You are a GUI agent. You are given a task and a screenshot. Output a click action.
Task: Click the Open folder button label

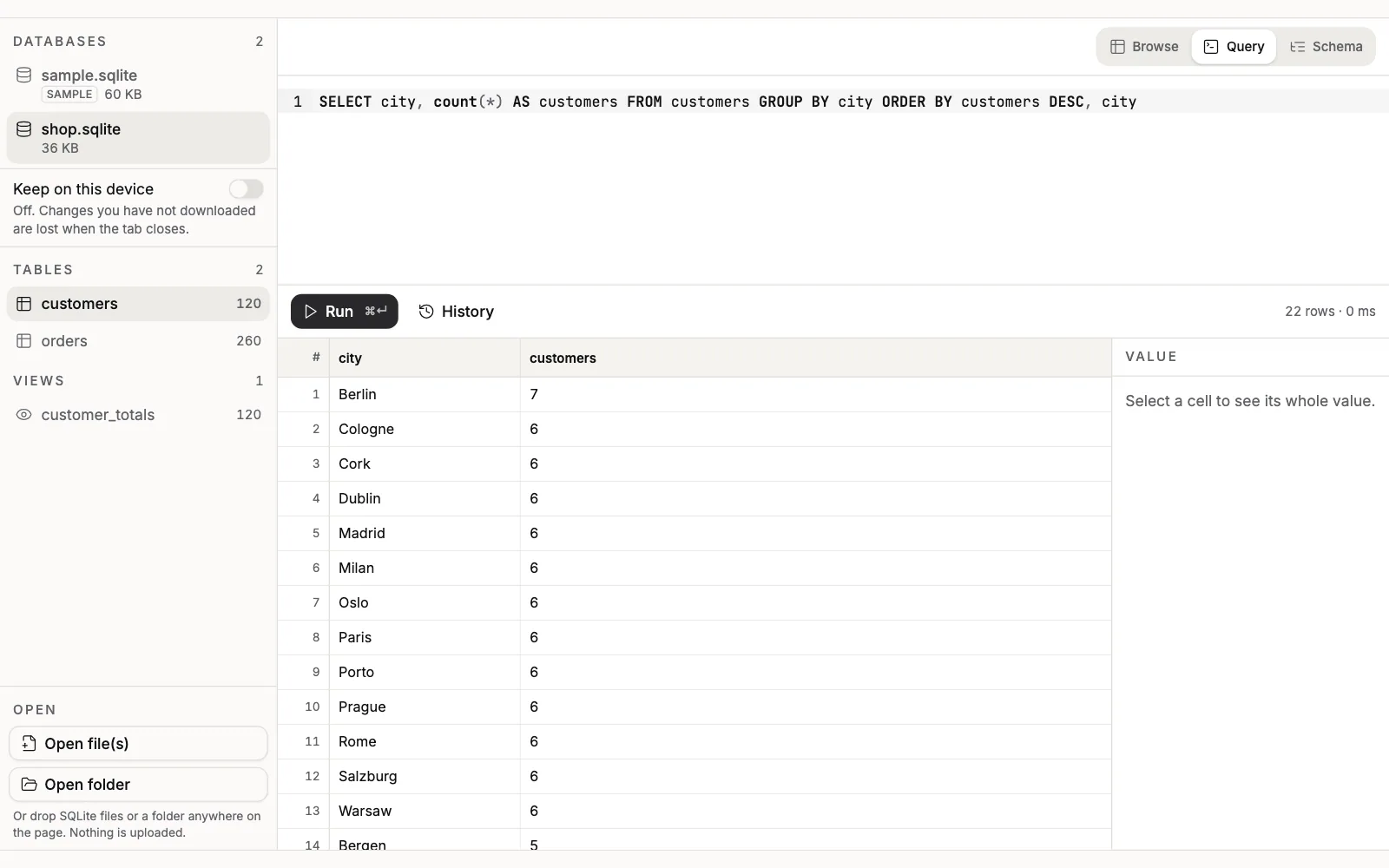coord(88,785)
